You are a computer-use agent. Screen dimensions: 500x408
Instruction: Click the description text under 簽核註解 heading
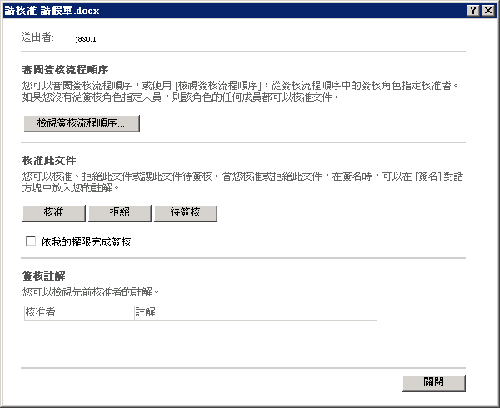[90, 292]
